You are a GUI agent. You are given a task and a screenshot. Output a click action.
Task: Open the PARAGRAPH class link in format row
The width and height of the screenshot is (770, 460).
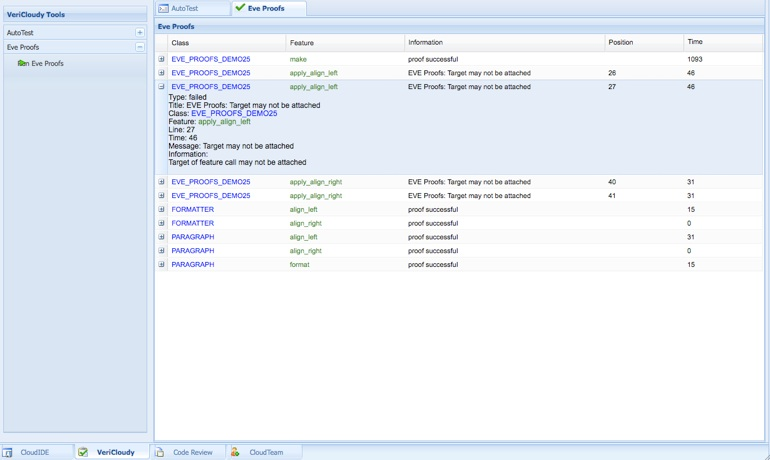pyautogui.click(x=192, y=264)
